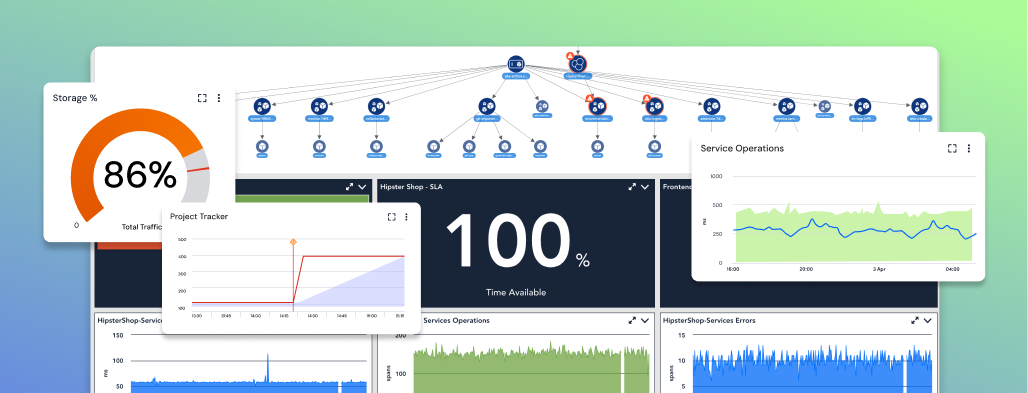
Task: Select the adservice pod node in topology
Action: [x=711, y=106]
